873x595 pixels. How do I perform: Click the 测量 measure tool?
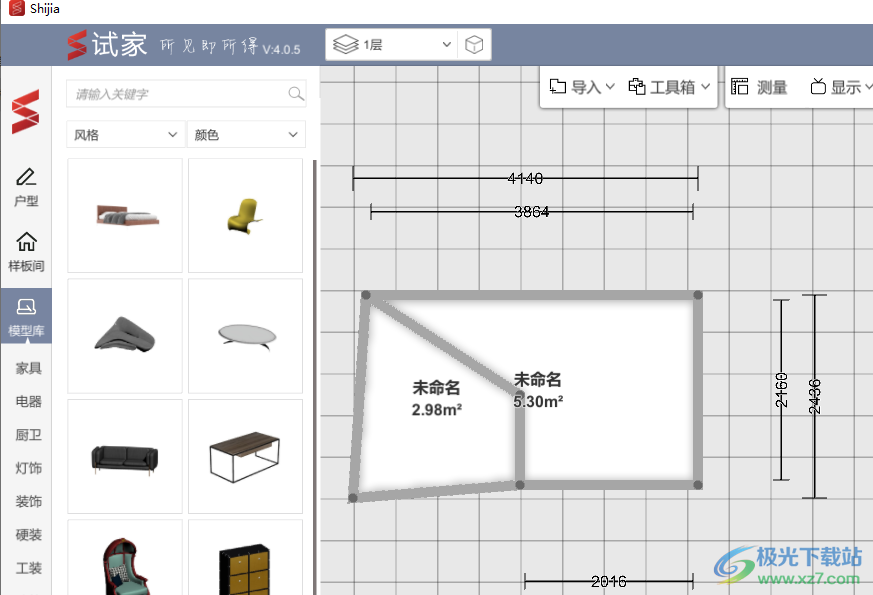pyautogui.click(x=759, y=87)
